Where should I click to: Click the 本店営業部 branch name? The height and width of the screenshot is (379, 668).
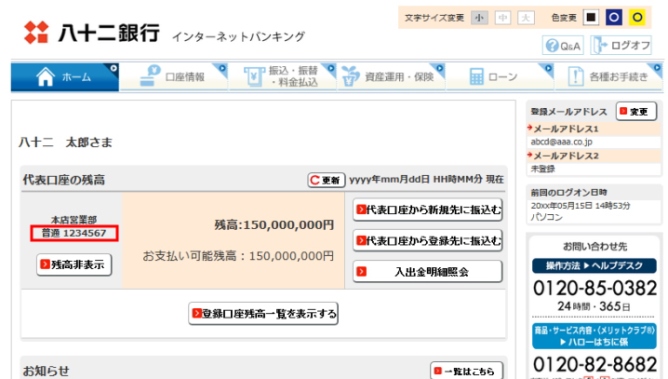[74, 220]
